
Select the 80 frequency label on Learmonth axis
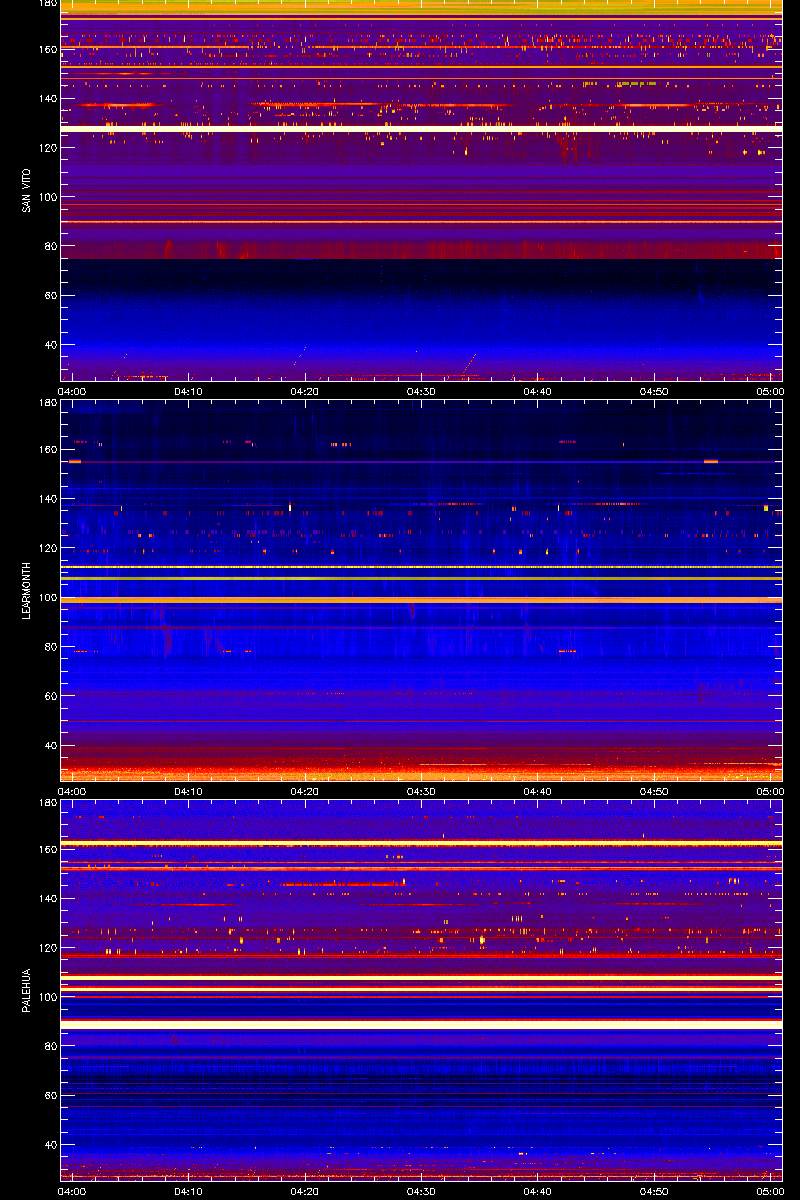(x=49, y=646)
